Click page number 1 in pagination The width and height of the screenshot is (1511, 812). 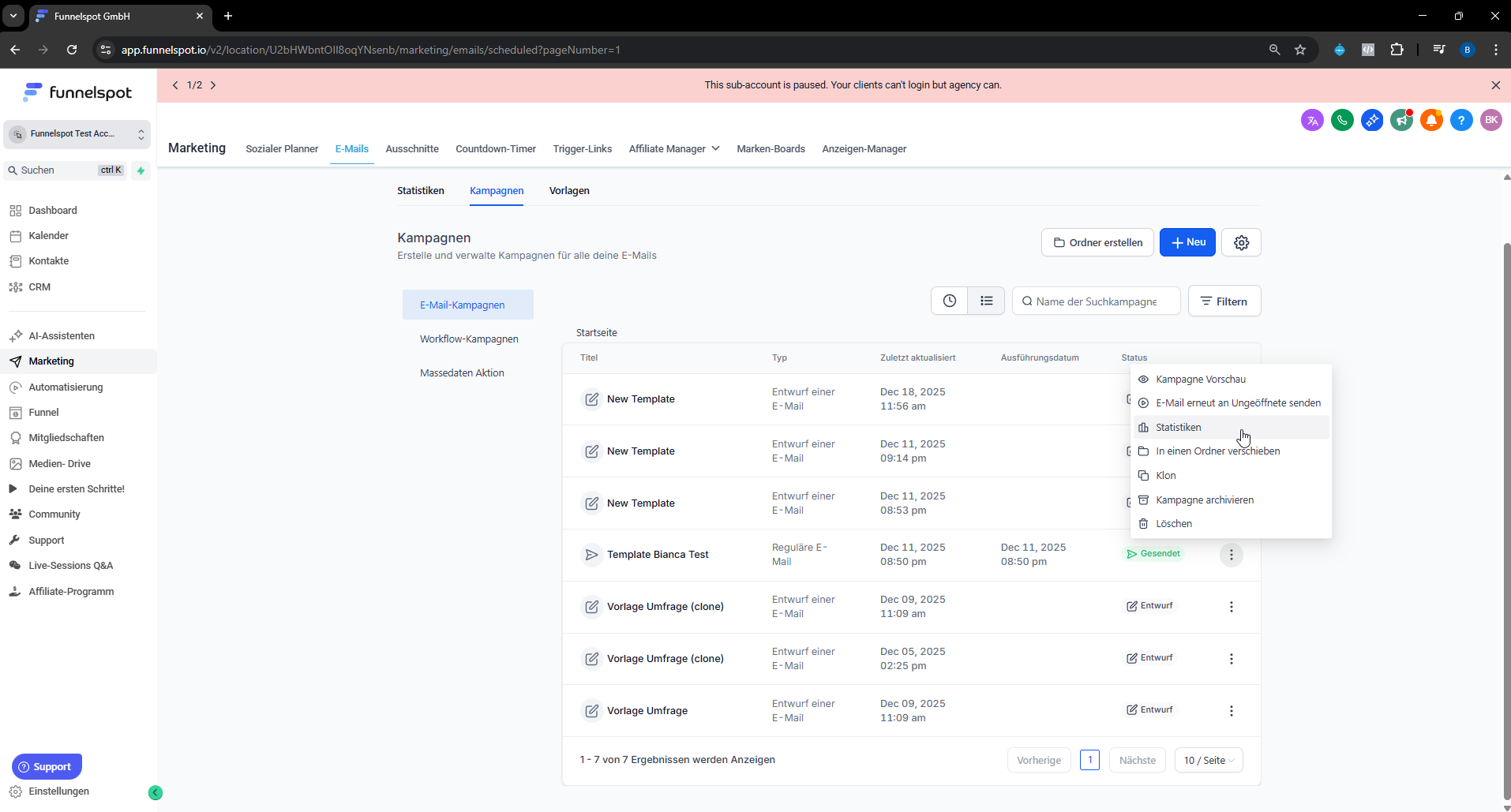[x=1089, y=760]
